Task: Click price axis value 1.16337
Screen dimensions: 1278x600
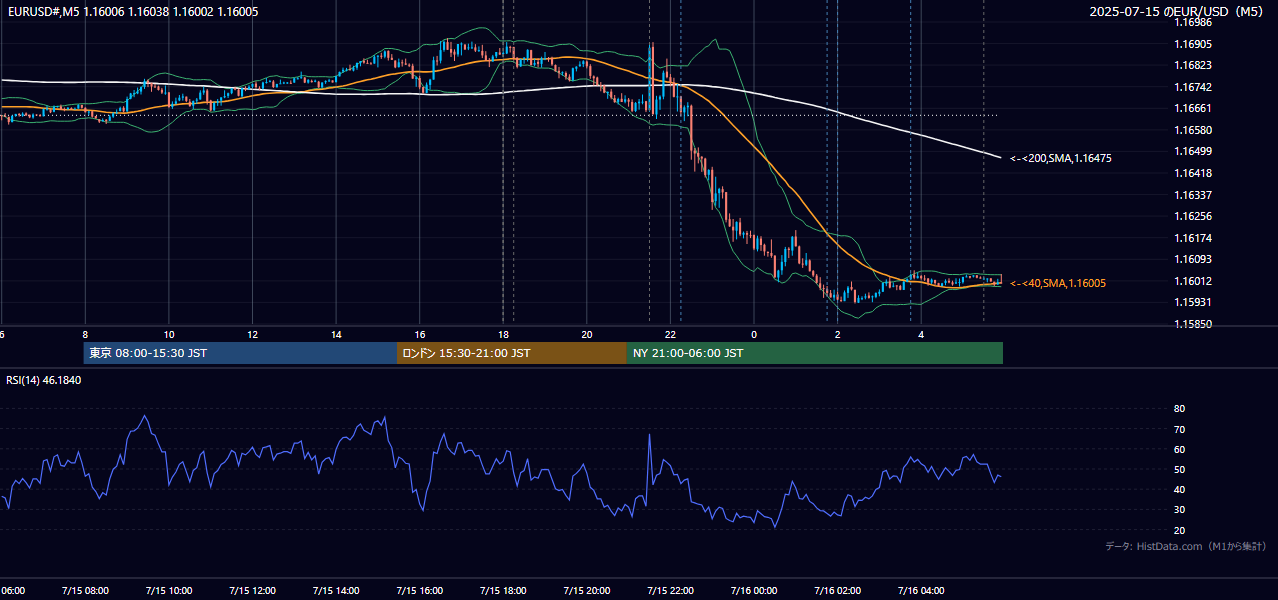Action: (1193, 195)
